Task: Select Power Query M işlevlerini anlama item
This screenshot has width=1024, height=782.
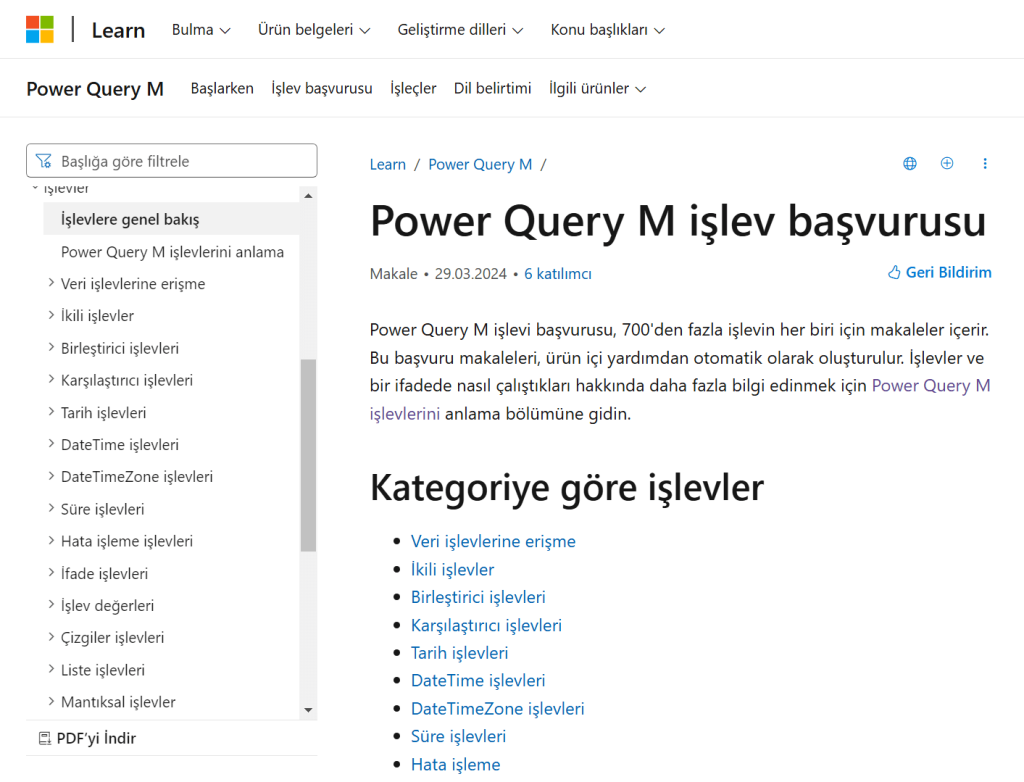Action: point(172,252)
